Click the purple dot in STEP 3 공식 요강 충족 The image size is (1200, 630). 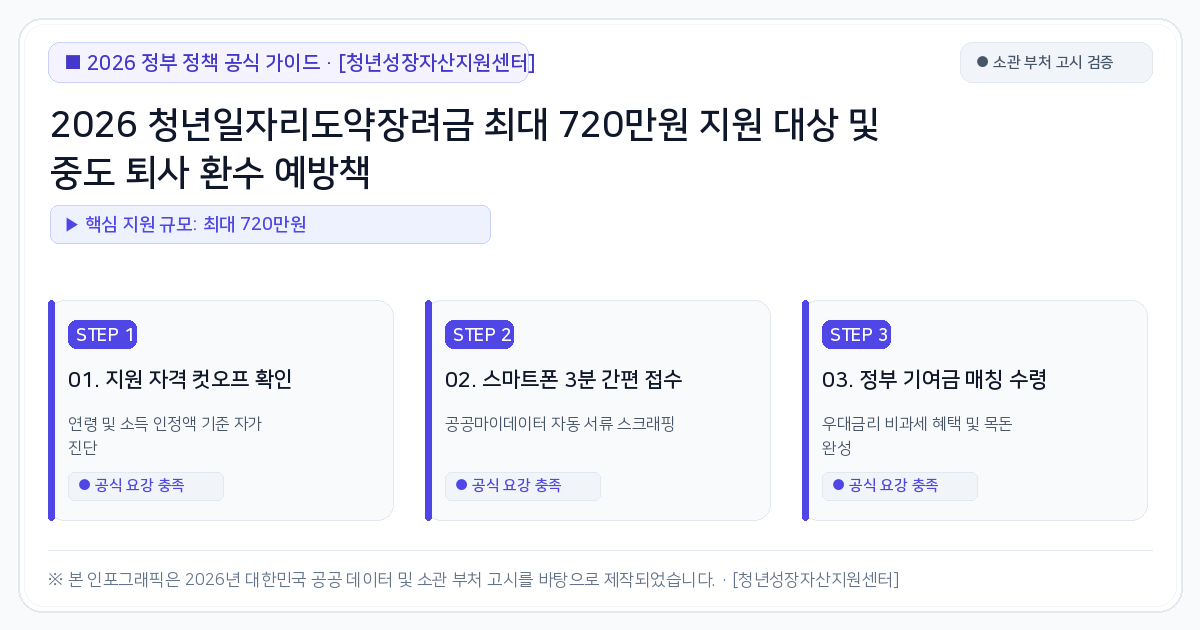click(839, 485)
